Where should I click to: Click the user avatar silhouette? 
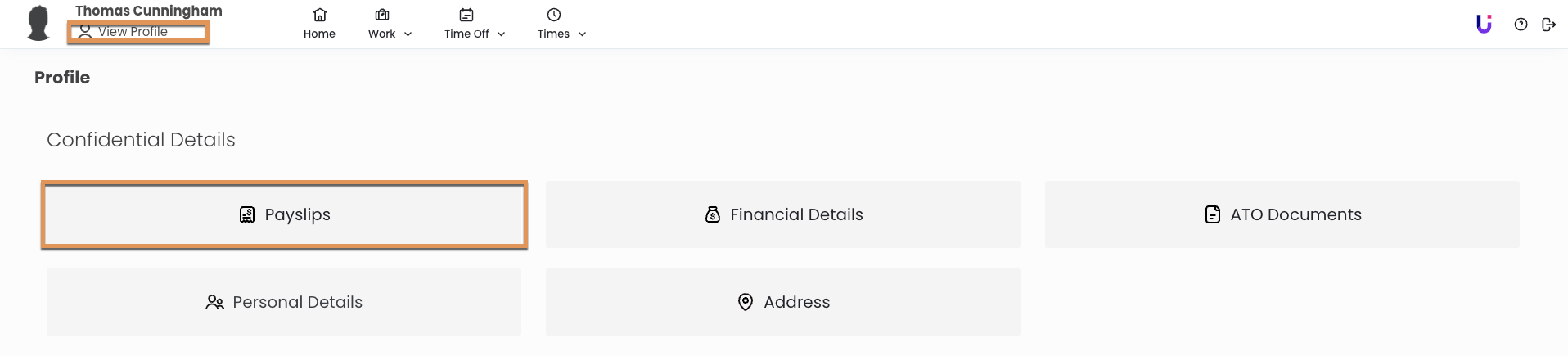click(38, 23)
